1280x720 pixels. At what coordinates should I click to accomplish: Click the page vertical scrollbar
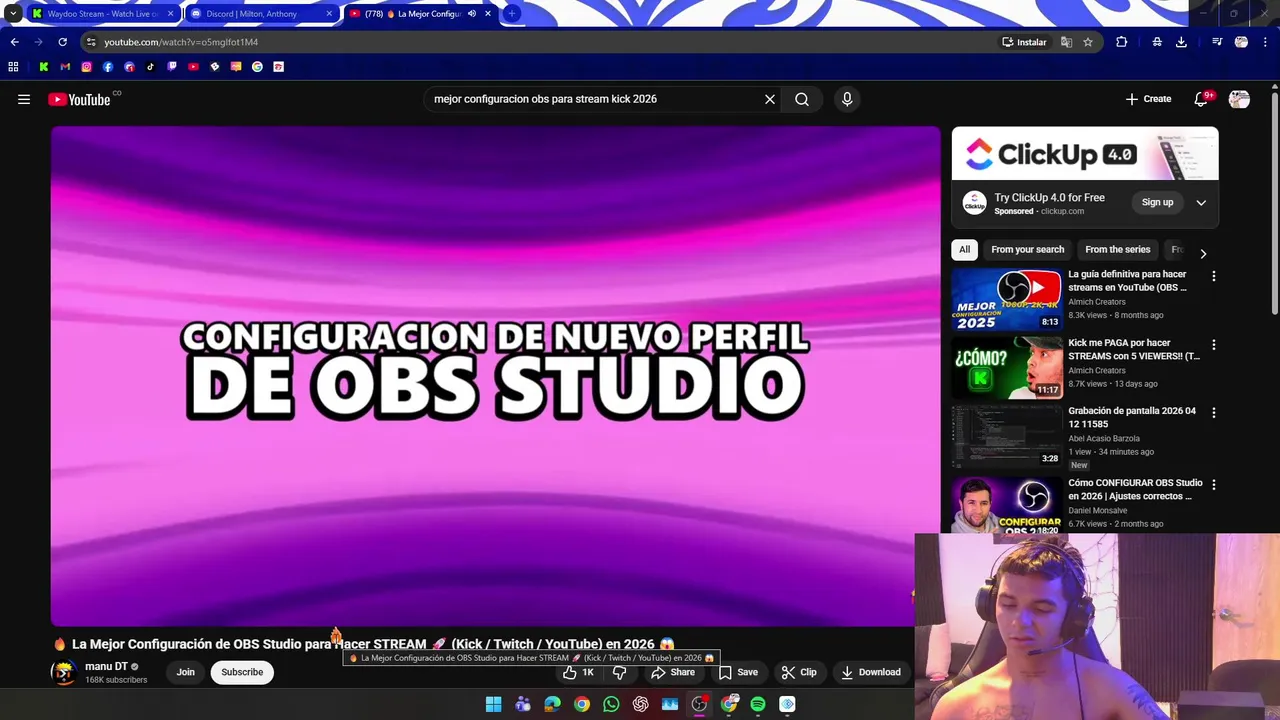pos(1275,205)
